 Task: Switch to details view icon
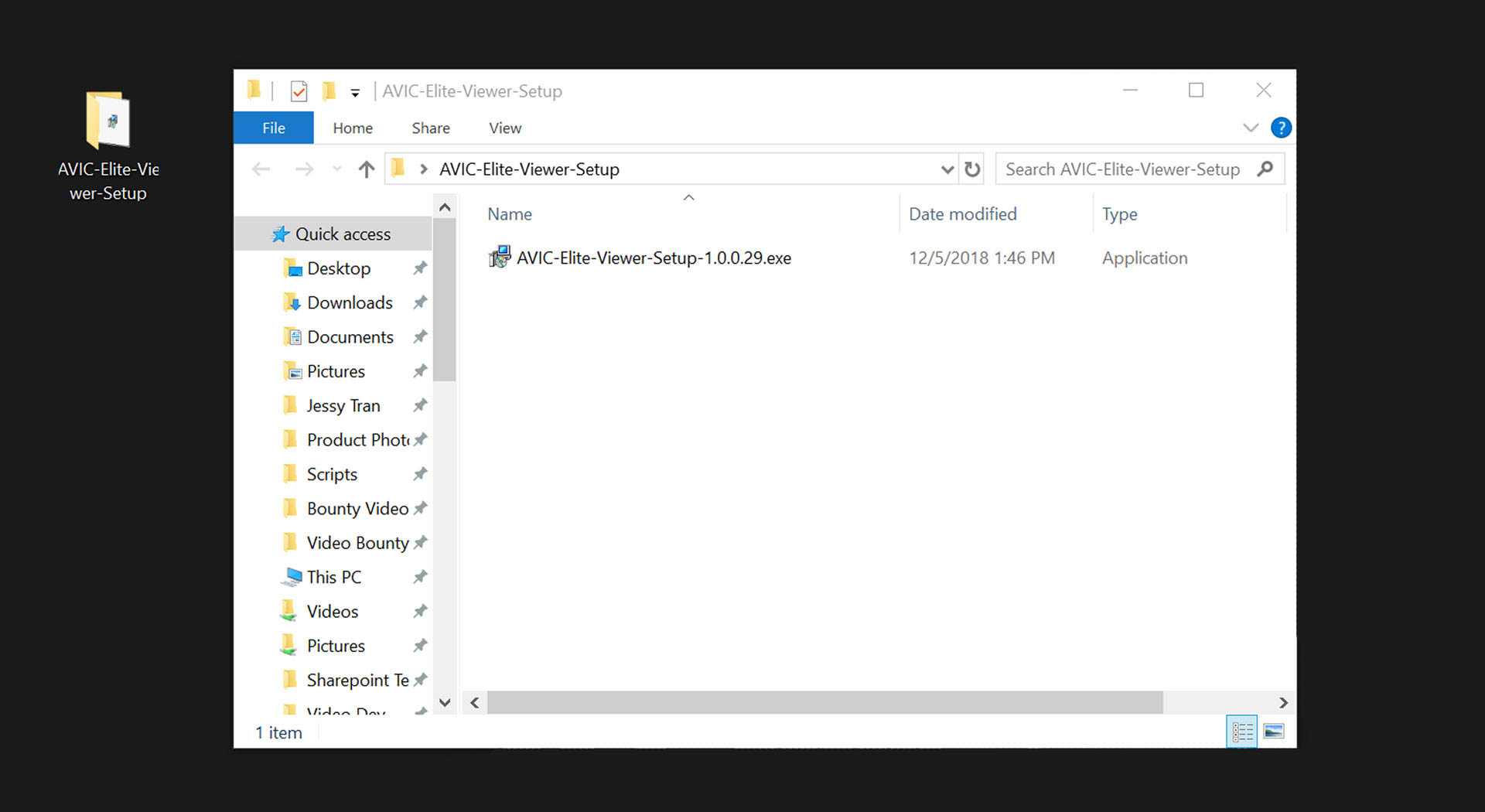[x=1242, y=732]
